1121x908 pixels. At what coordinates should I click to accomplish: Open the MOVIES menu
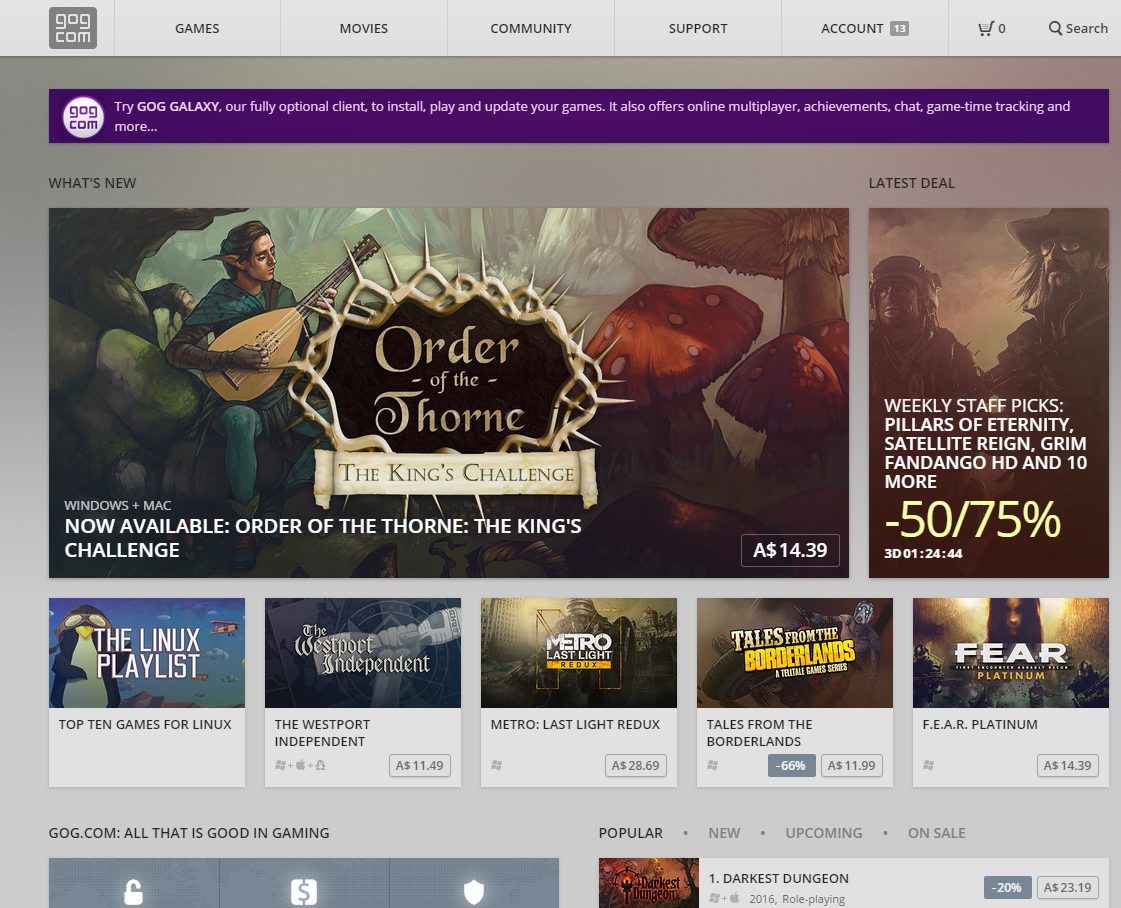(364, 29)
